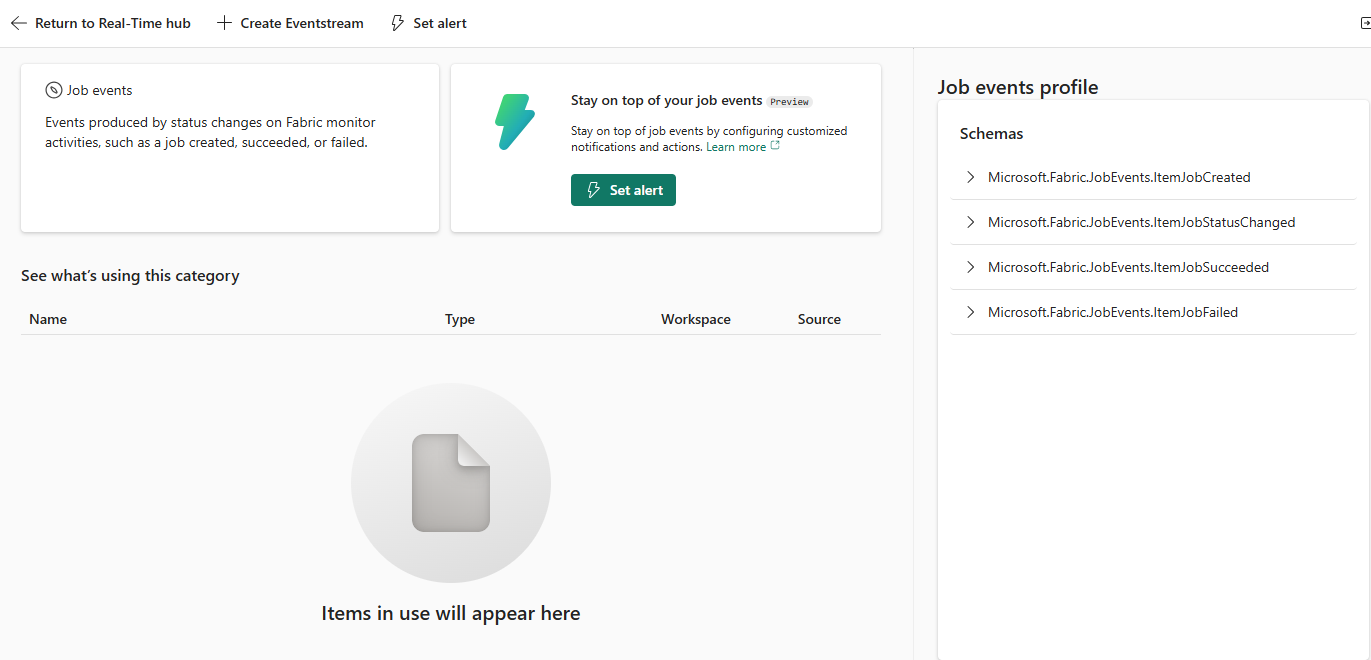Click the lightning icon beside Set alert in top toolbar
Viewport: 1371px width, 660px height.
[x=397, y=23]
